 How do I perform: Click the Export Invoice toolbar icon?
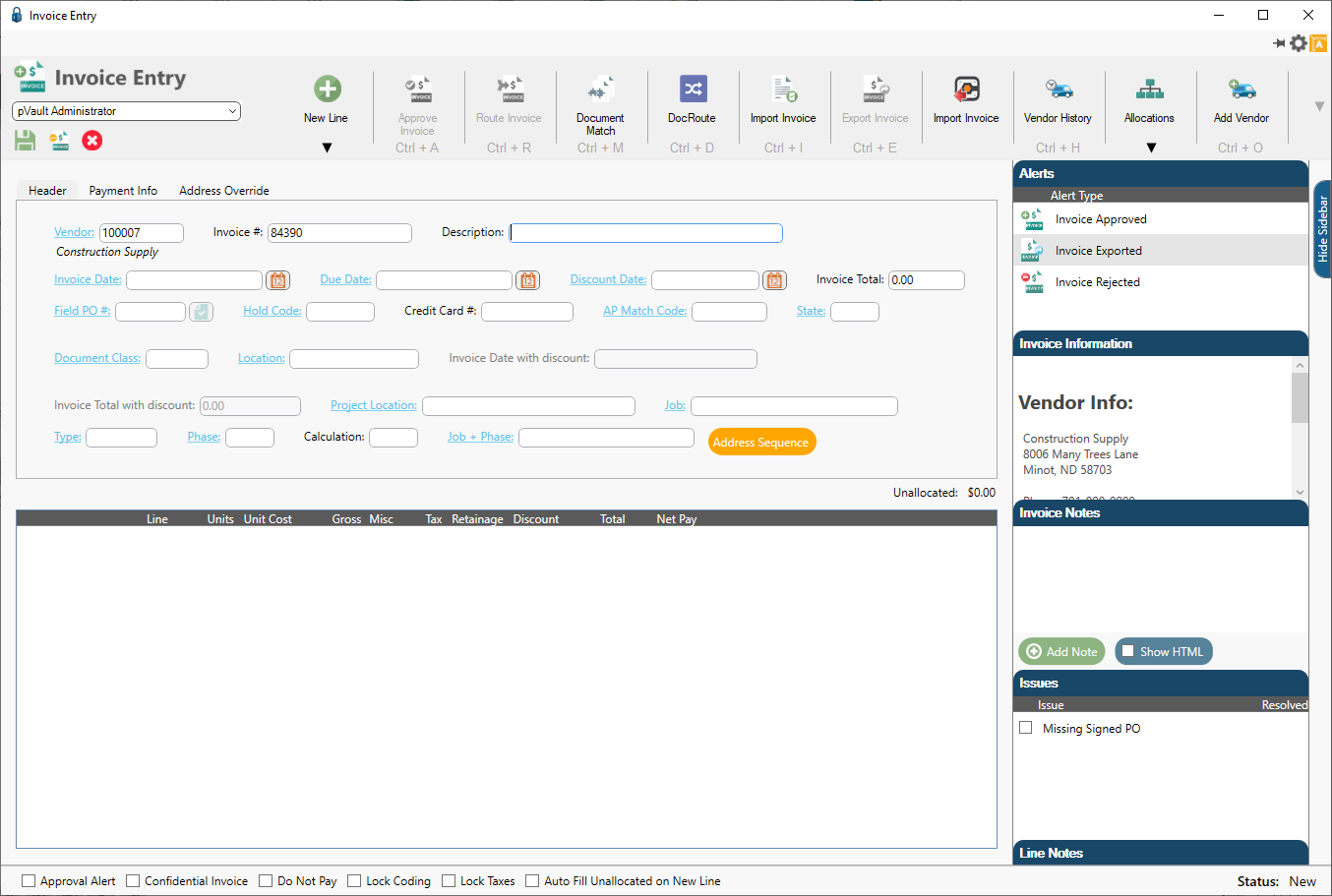[876, 89]
